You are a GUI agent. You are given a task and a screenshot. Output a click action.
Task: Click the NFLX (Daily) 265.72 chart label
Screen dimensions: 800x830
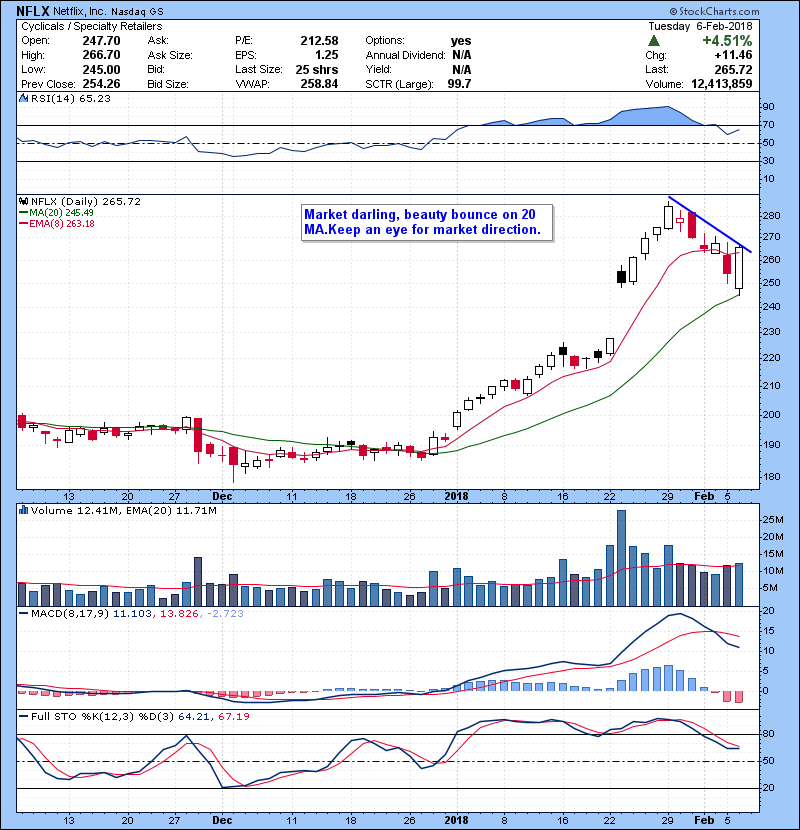86,201
